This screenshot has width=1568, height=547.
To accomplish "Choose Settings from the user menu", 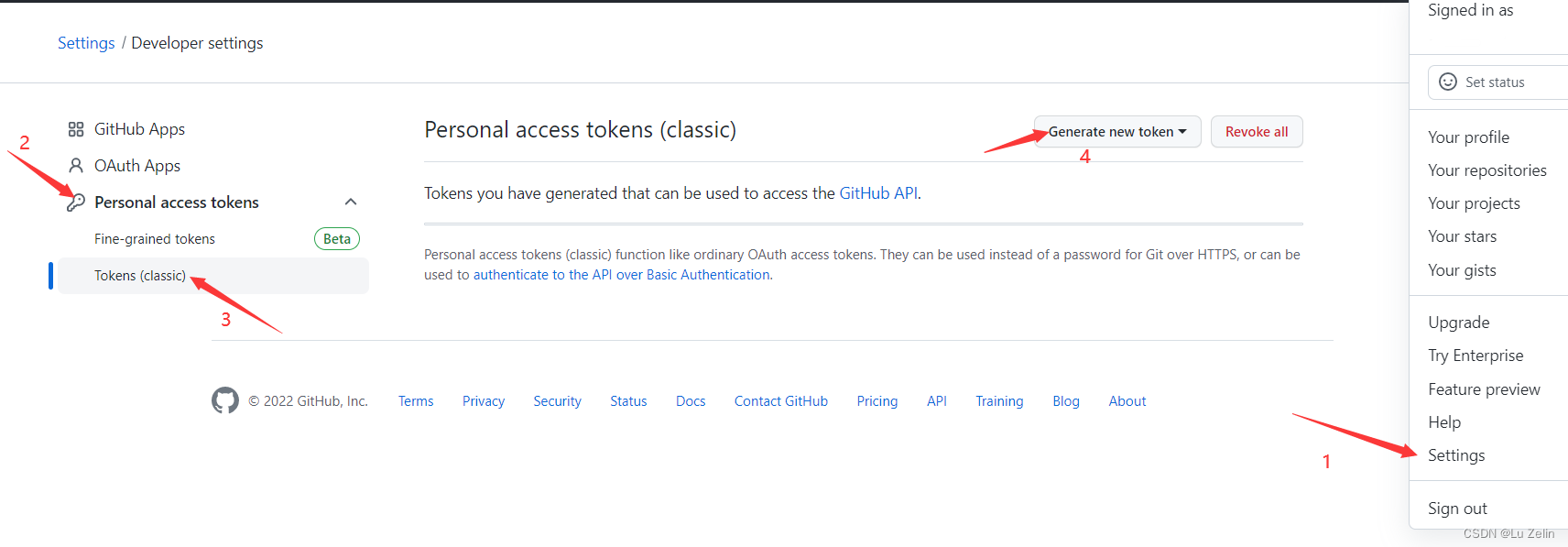I will pyautogui.click(x=1456, y=455).
